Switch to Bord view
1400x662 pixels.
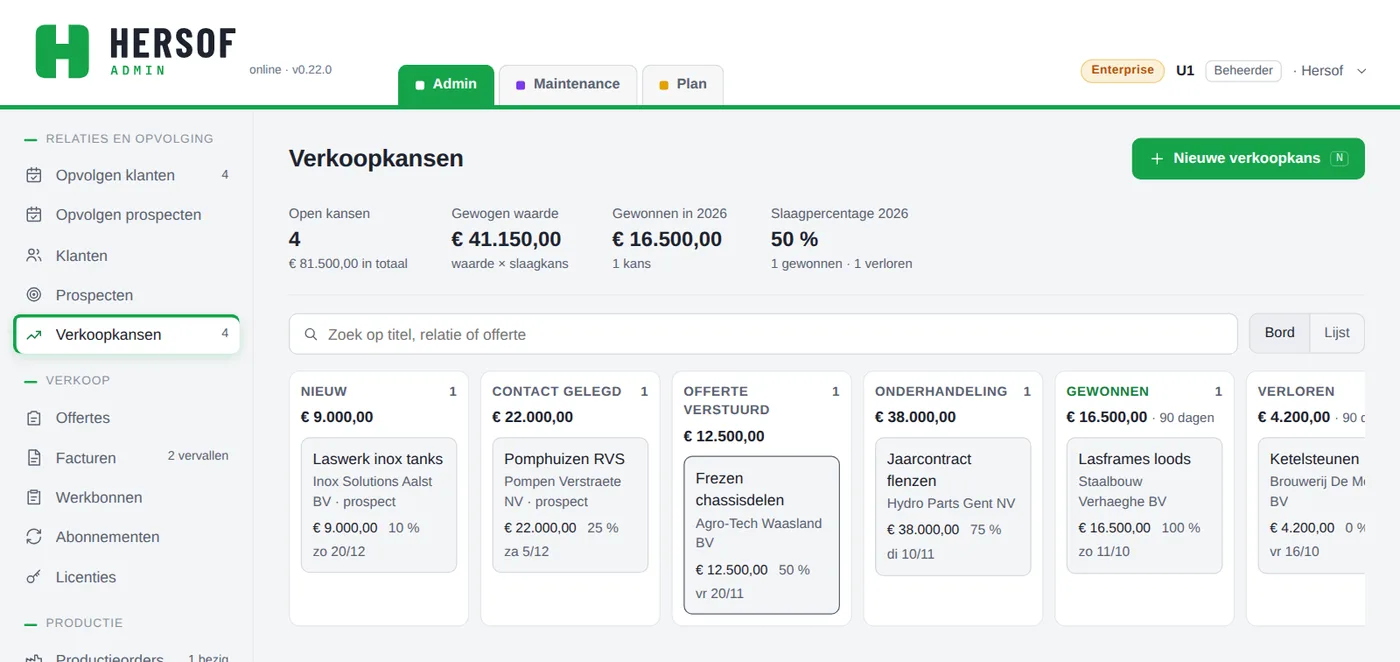(x=1280, y=333)
